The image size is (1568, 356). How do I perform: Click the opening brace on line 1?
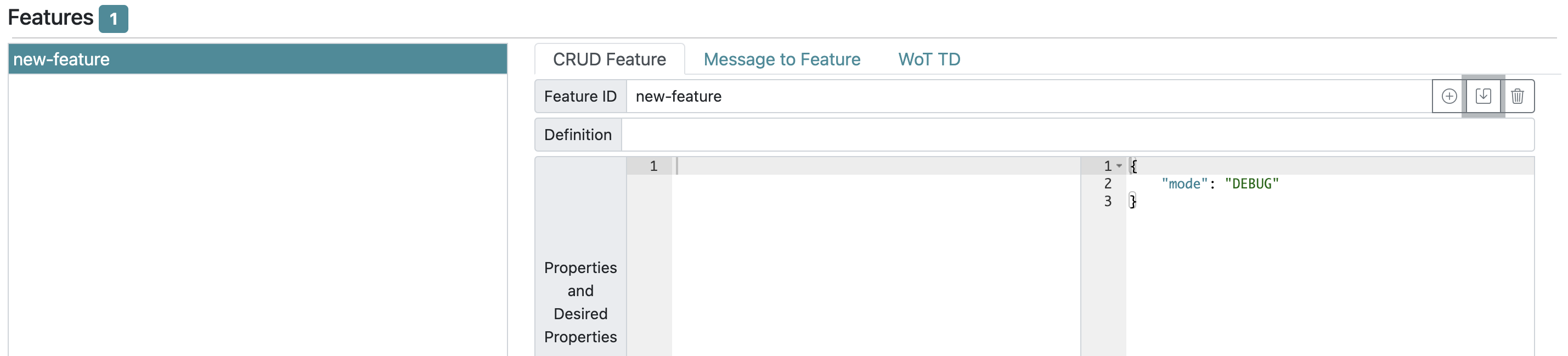pos(1132,165)
